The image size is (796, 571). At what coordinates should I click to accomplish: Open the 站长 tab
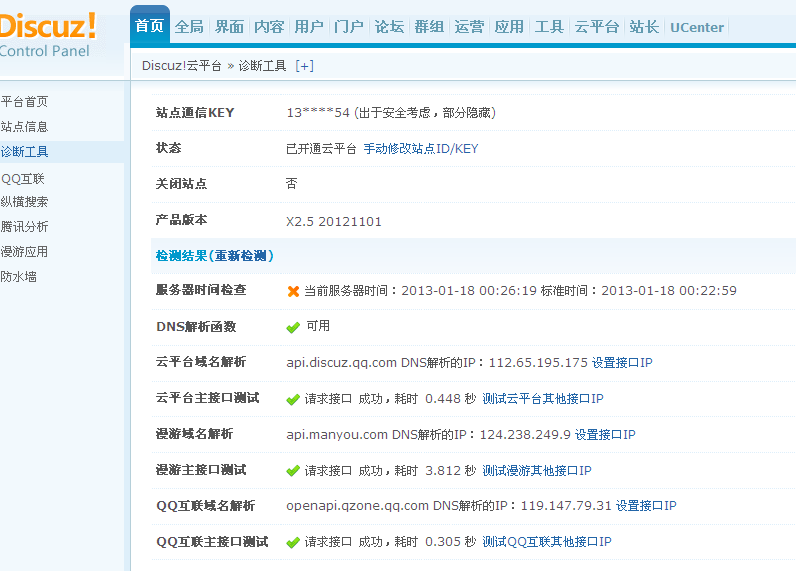coord(644,27)
